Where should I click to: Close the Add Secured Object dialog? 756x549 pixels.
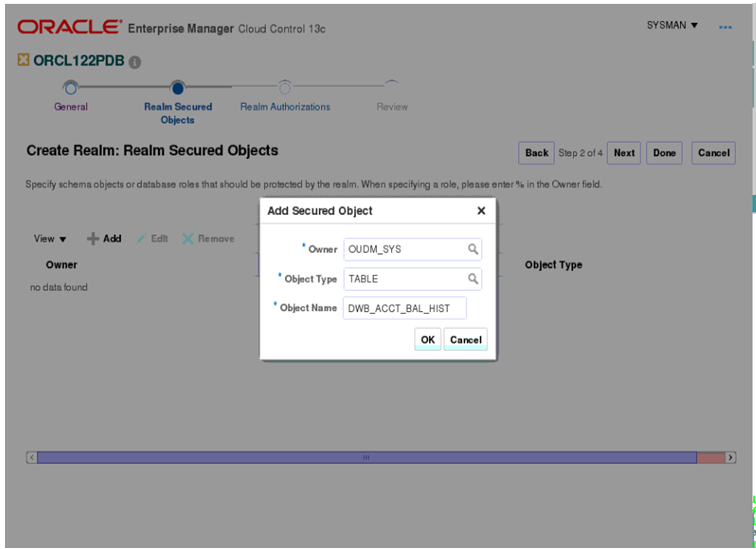pyautogui.click(x=481, y=211)
